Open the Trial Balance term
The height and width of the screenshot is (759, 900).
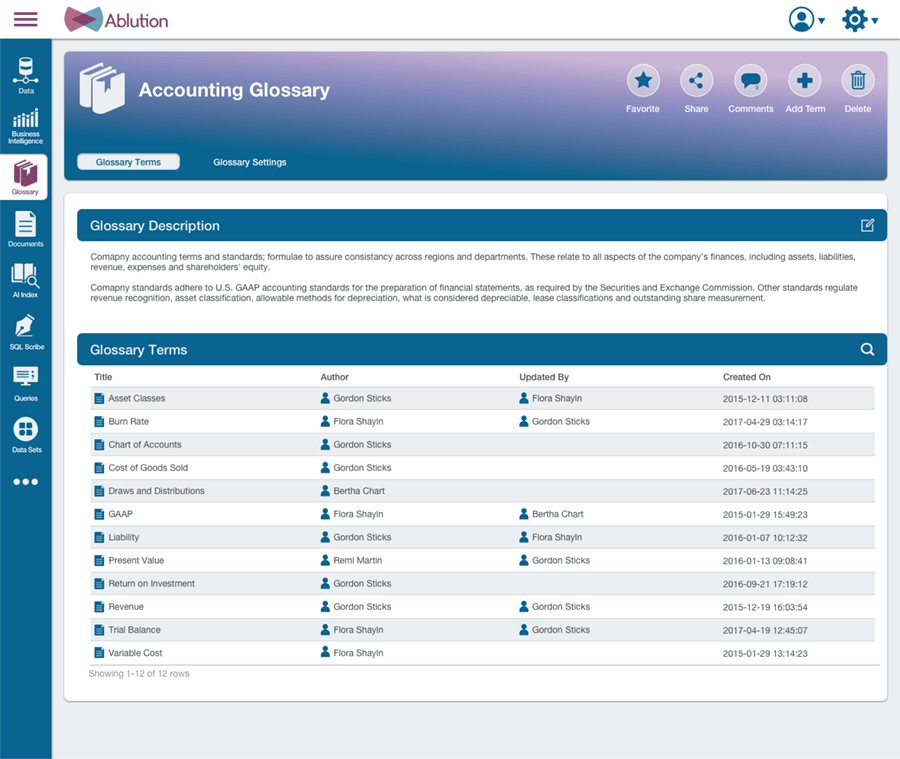134,629
